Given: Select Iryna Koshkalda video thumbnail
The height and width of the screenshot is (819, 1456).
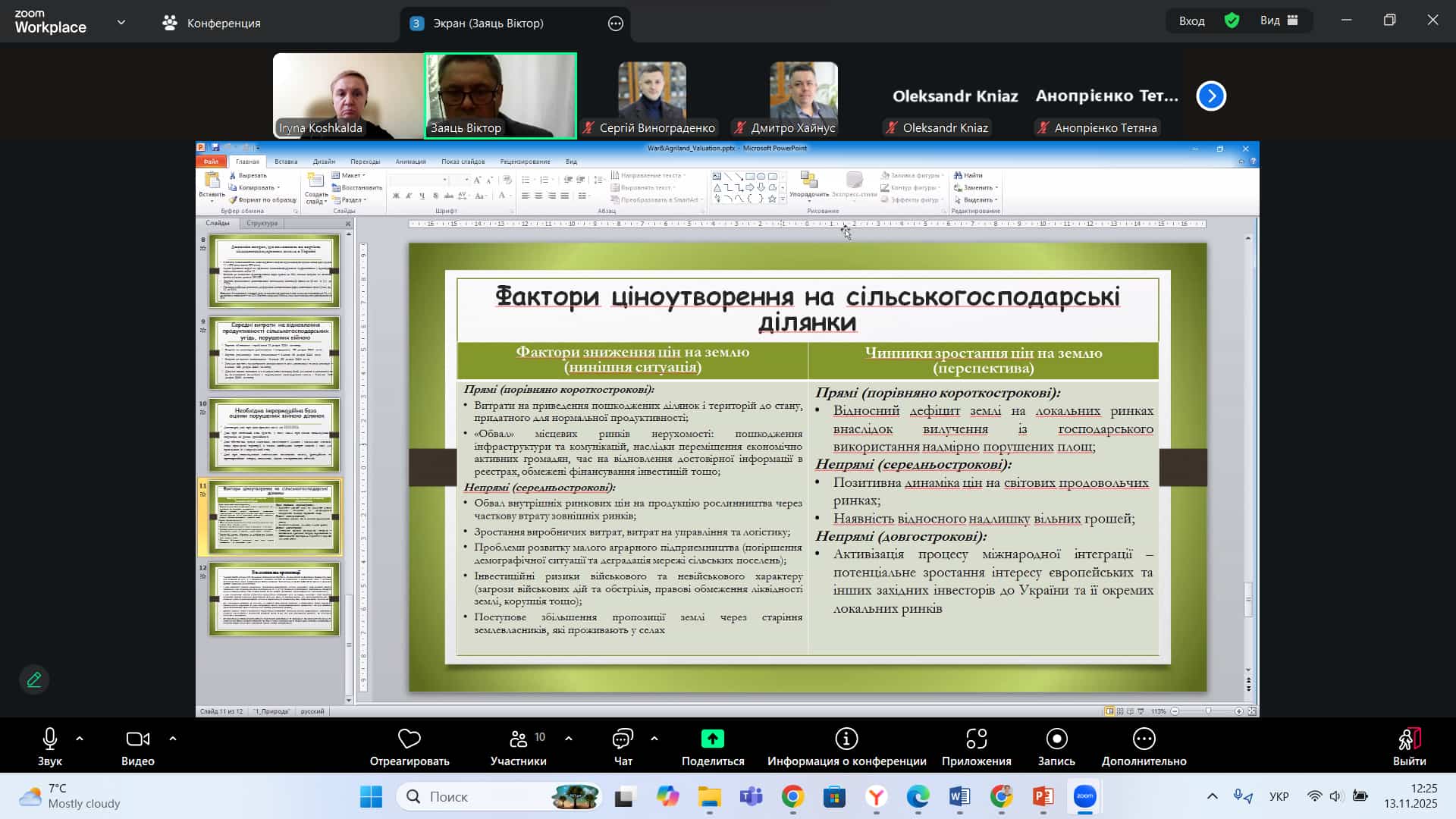Looking at the screenshot, I should tap(348, 96).
